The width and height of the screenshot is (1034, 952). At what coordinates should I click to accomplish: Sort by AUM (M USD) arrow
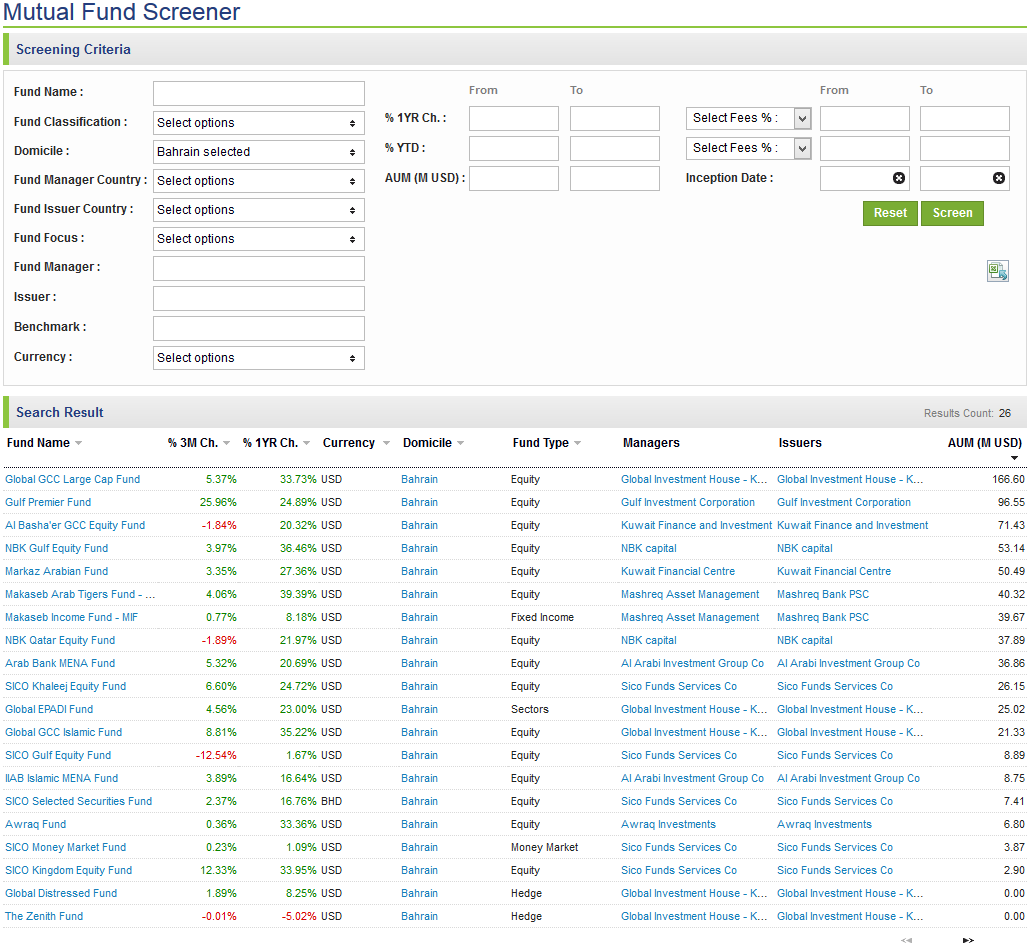point(1014,458)
